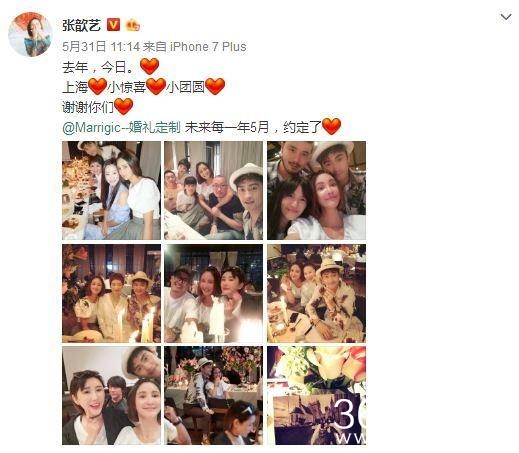Click the heart emoji after 约定了
Image resolution: width=519 pixels, height=453 pixels.
[x=331, y=127]
